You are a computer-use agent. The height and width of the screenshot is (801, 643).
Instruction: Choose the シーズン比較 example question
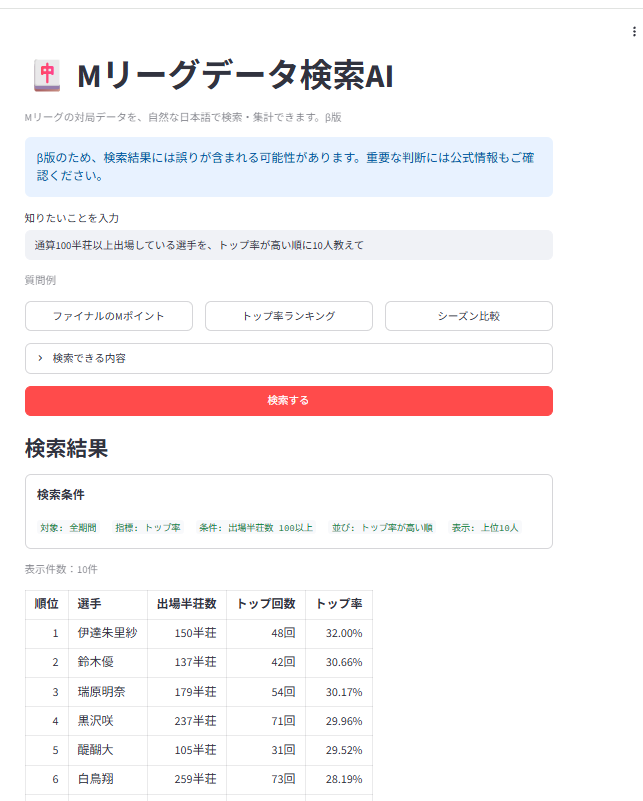469,316
